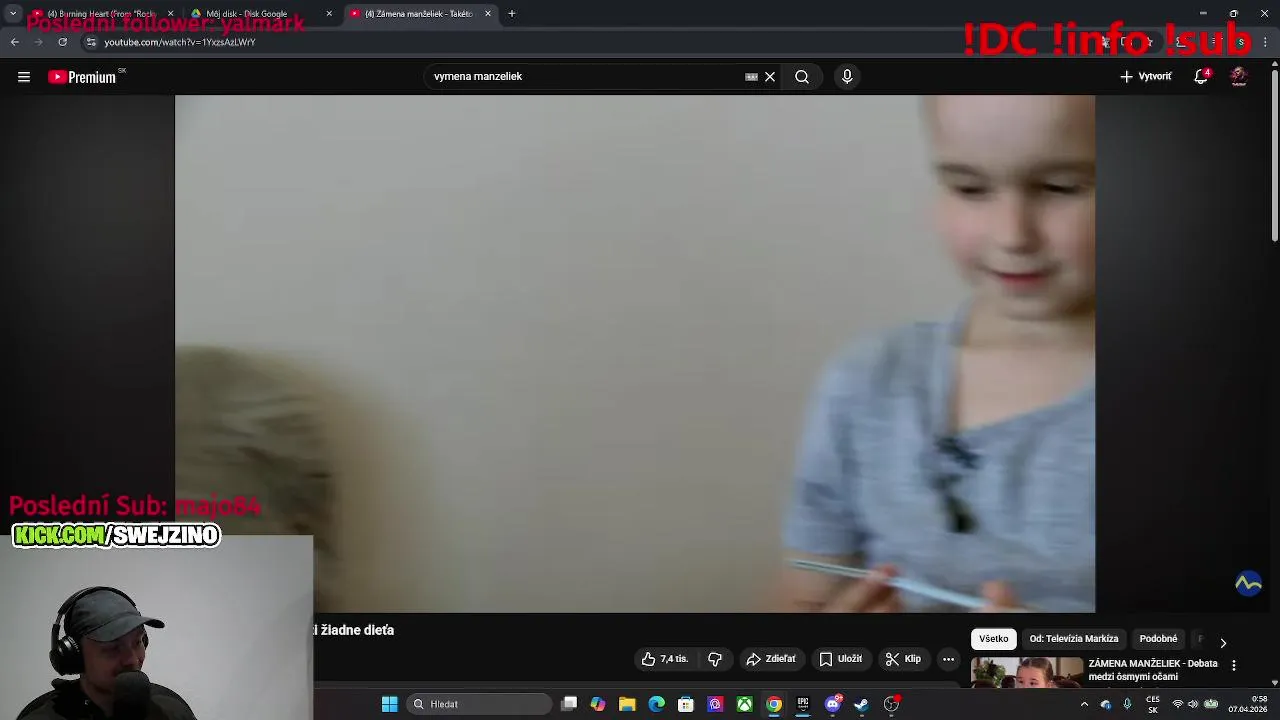Like the video (7,4 tis.)

[x=664, y=659]
